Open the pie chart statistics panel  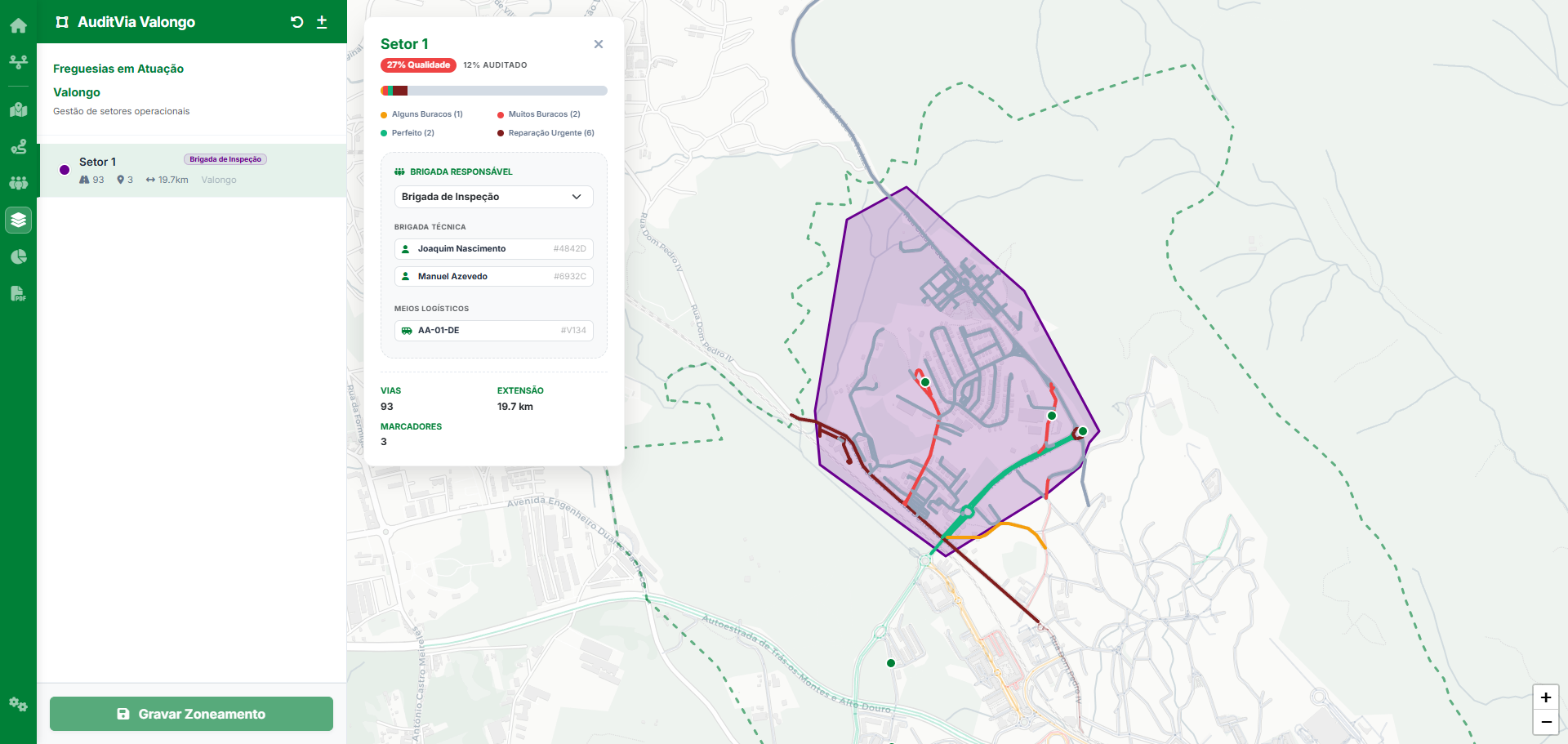click(18, 256)
